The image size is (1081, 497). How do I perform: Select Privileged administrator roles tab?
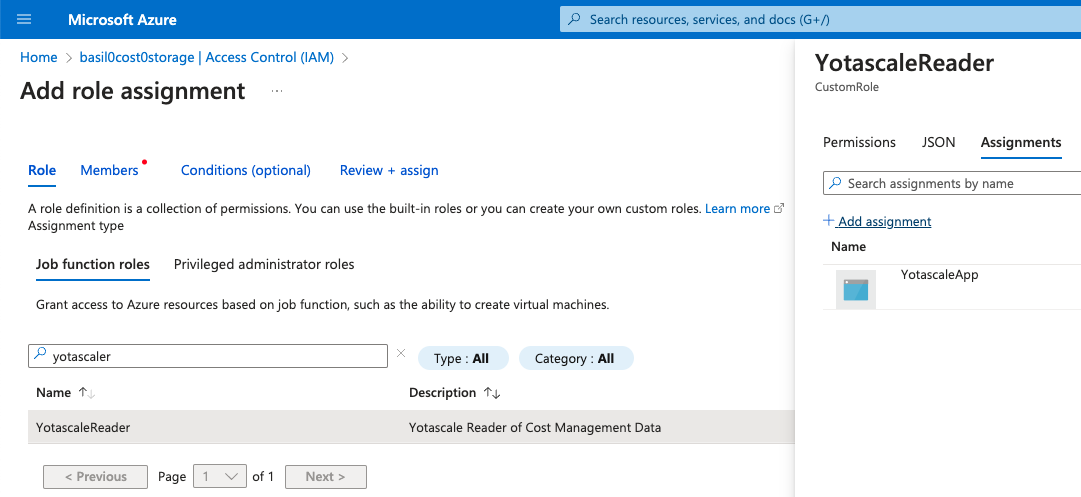point(264,264)
